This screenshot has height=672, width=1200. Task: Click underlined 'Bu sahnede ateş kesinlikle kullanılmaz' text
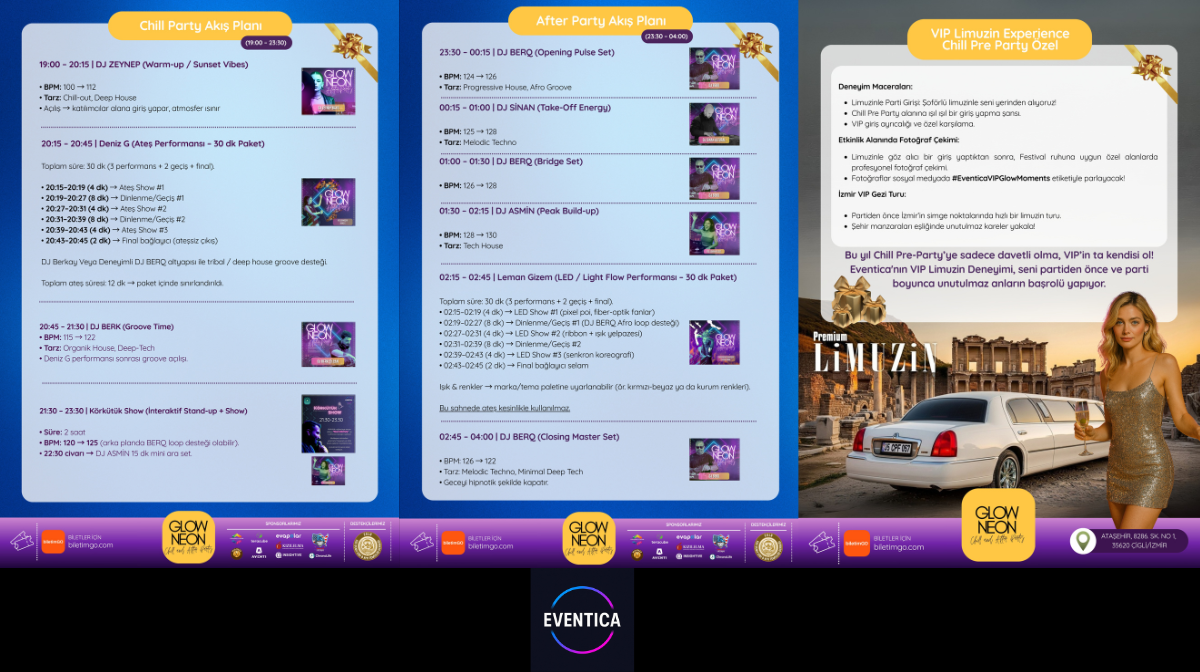(x=505, y=408)
